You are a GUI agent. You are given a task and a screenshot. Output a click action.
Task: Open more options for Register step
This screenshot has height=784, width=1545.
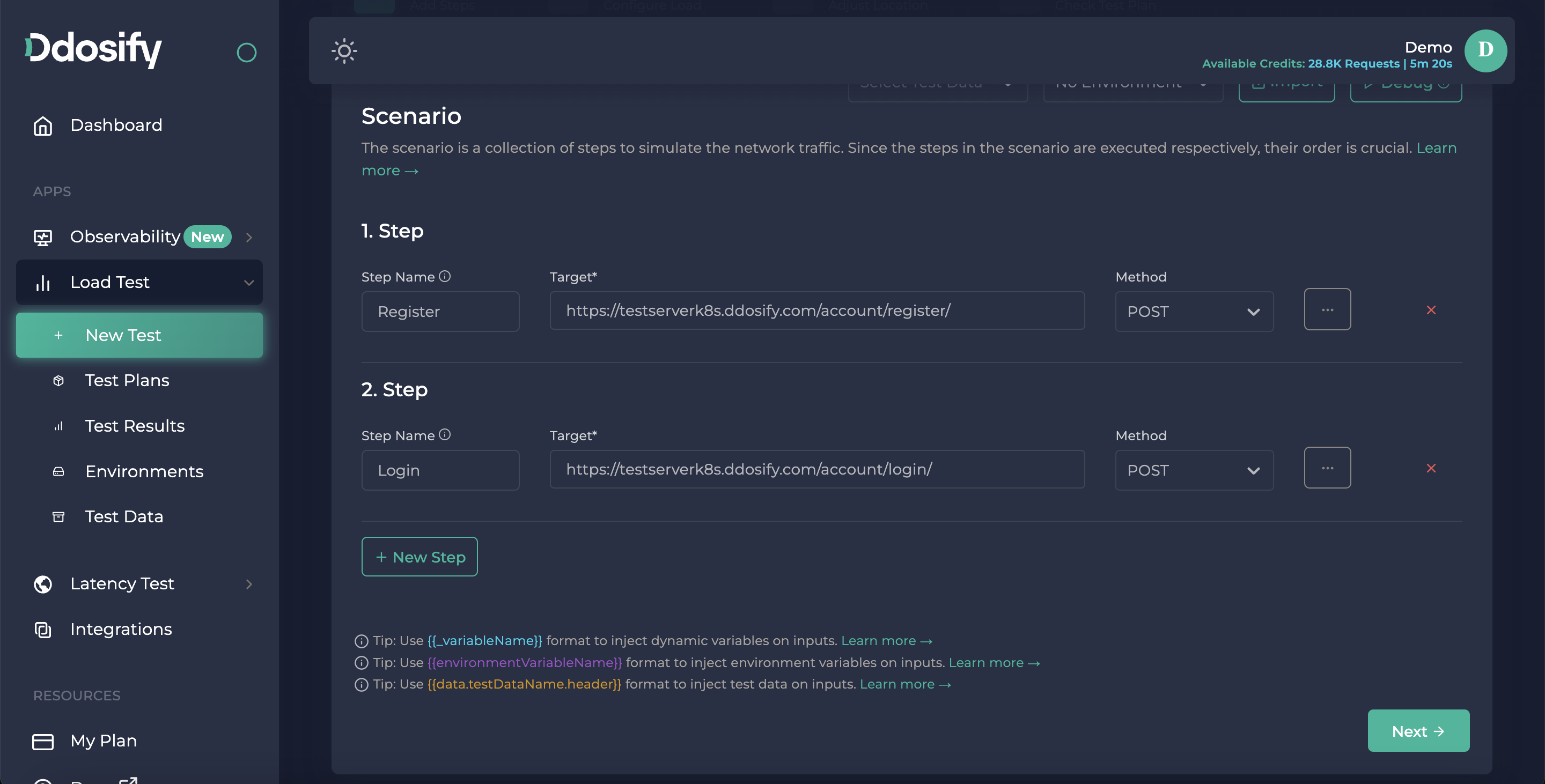(1327, 310)
